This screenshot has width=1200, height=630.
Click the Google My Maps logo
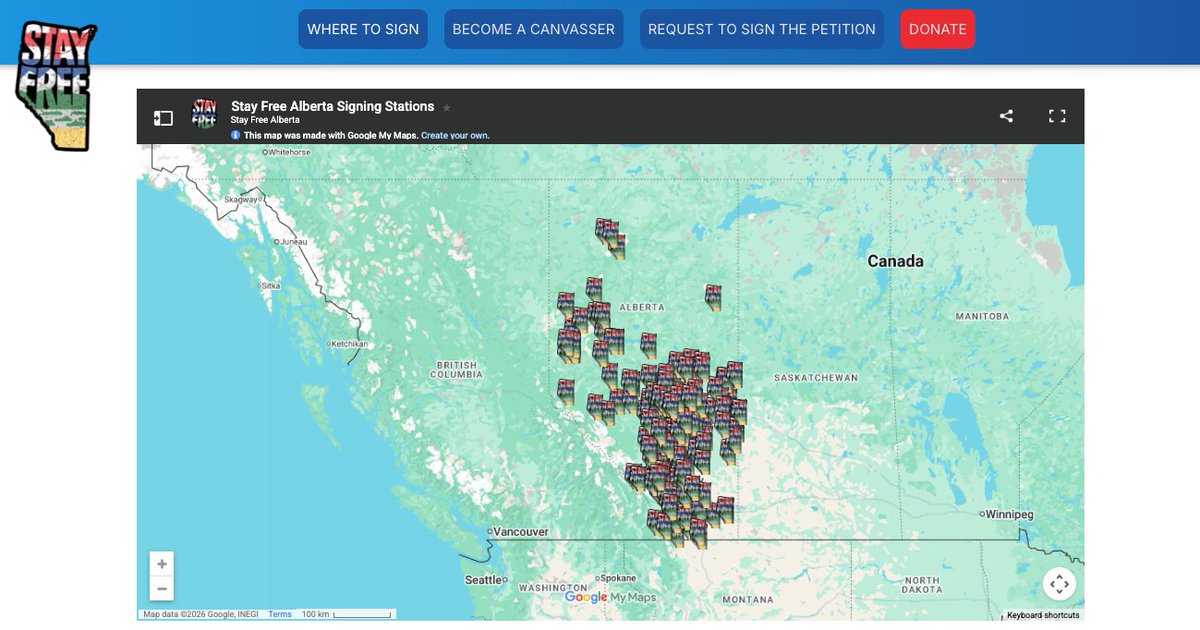pos(610,597)
